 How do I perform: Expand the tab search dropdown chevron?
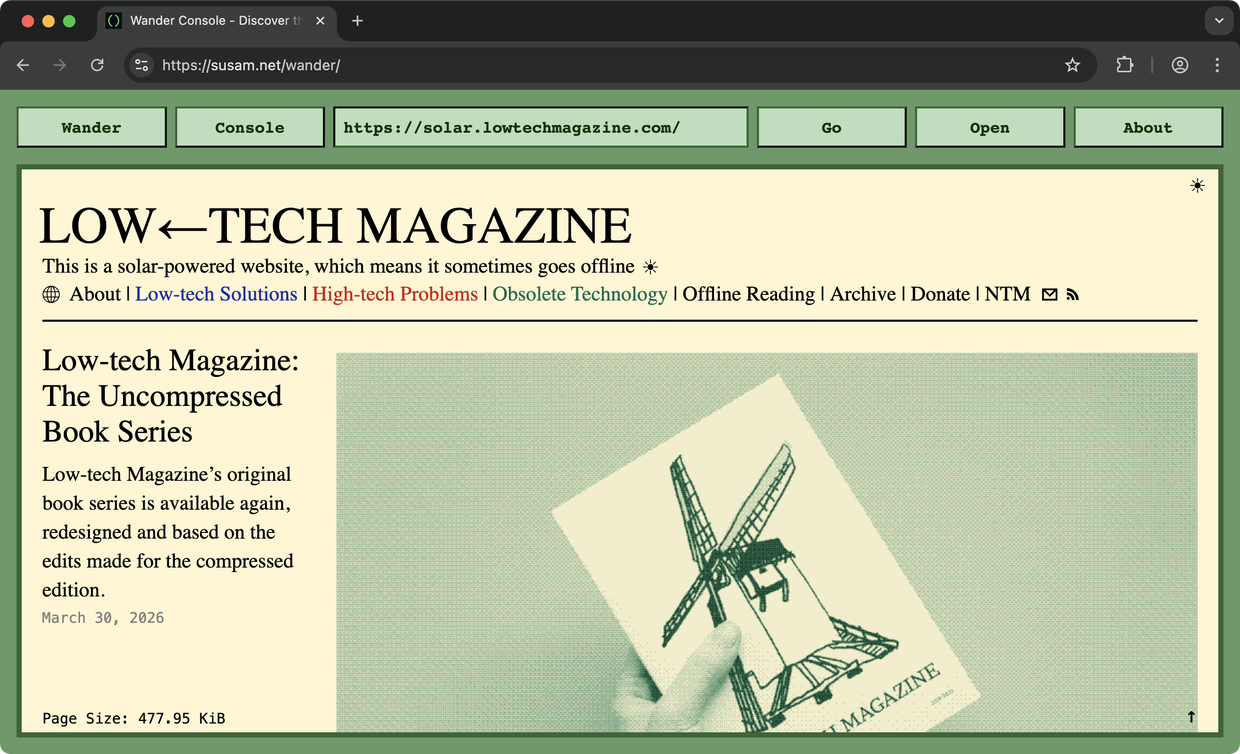[x=1219, y=20]
